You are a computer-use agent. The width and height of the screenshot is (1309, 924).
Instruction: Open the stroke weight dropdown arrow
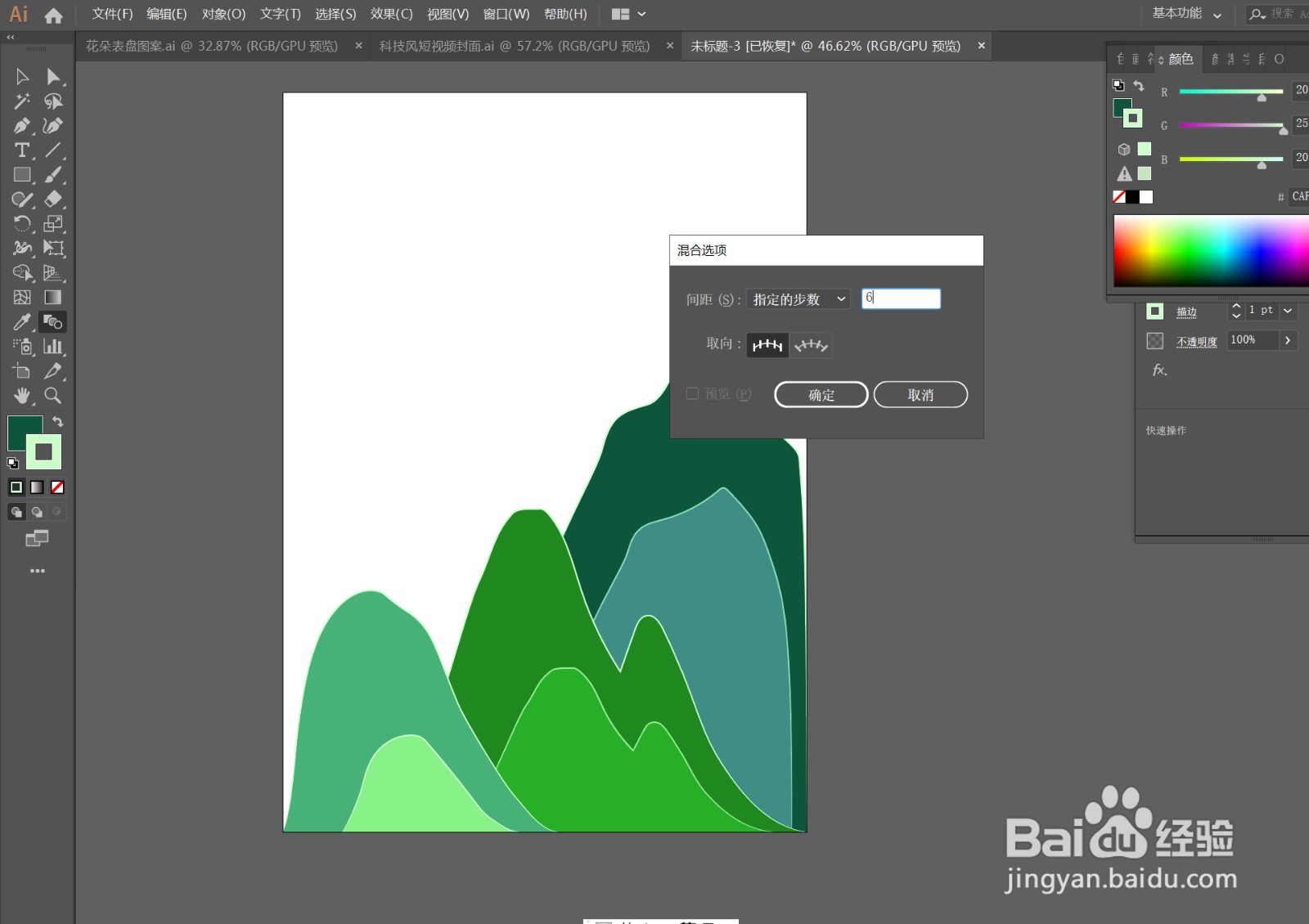pyautogui.click(x=1288, y=311)
